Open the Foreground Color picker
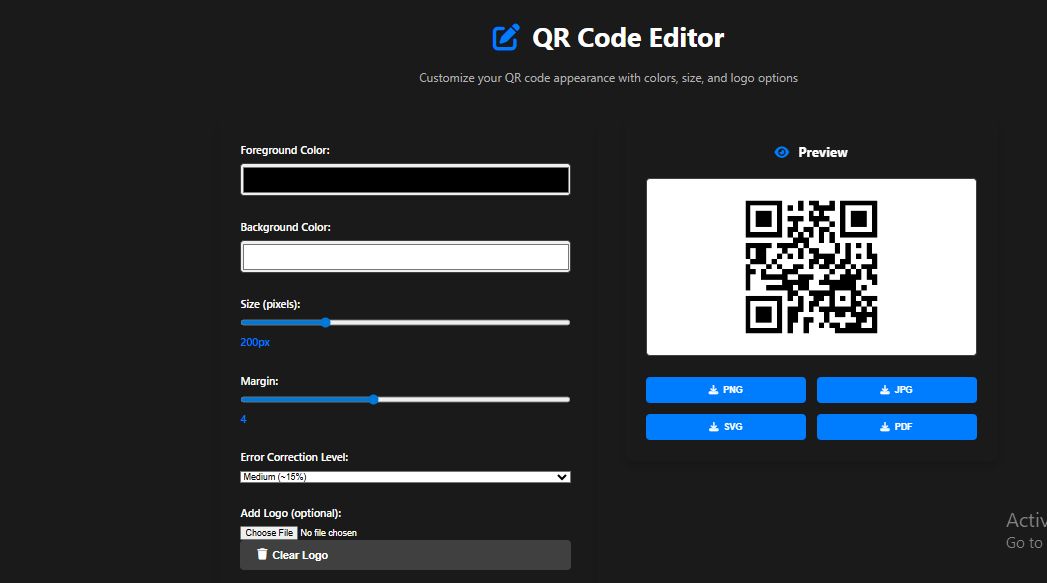This screenshot has width=1047, height=583. (x=405, y=180)
